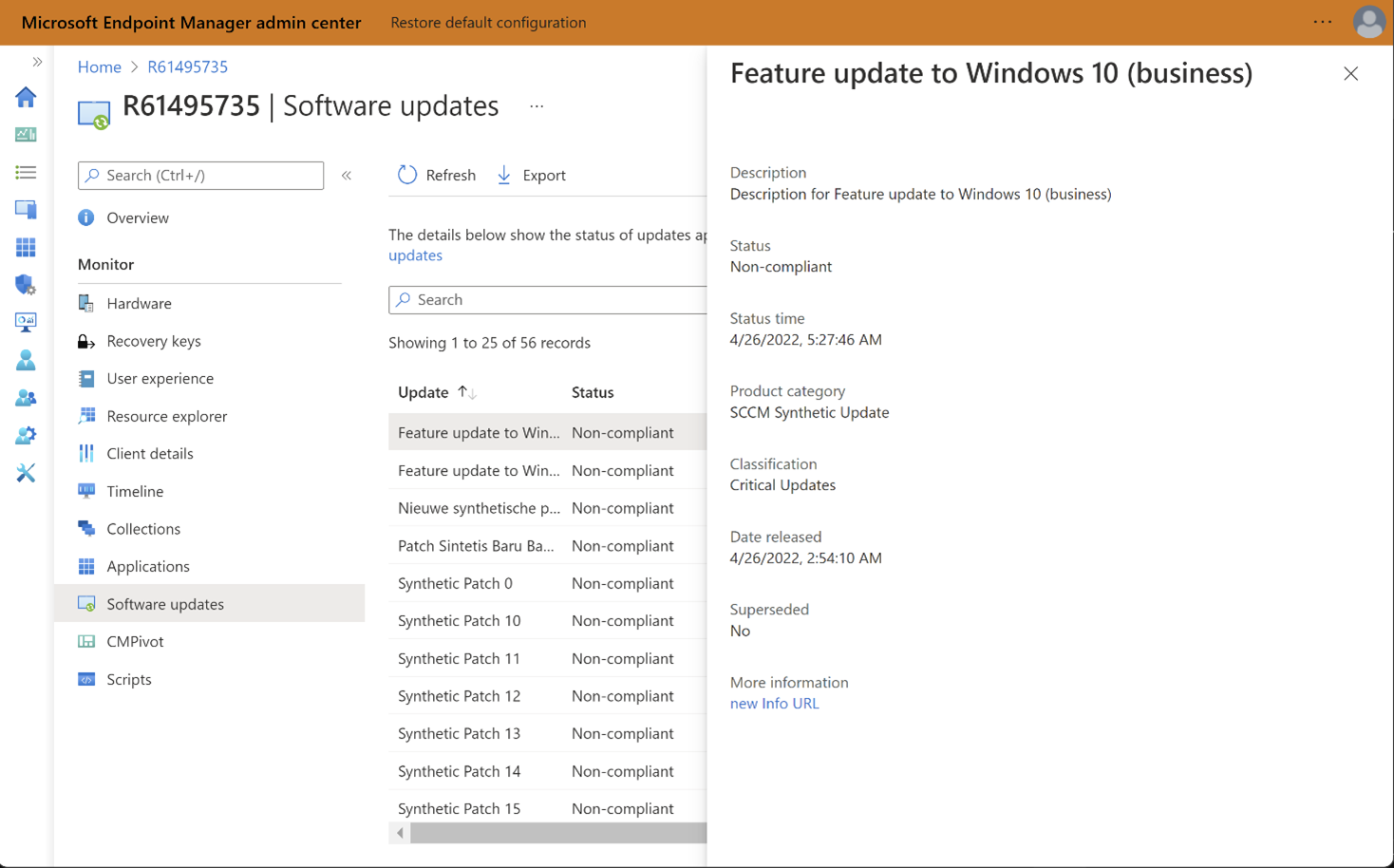Image resolution: width=1394 pixels, height=868 pixels.
Task: Open the Reports monitor icon in left rail
Action: coord(26,322)
